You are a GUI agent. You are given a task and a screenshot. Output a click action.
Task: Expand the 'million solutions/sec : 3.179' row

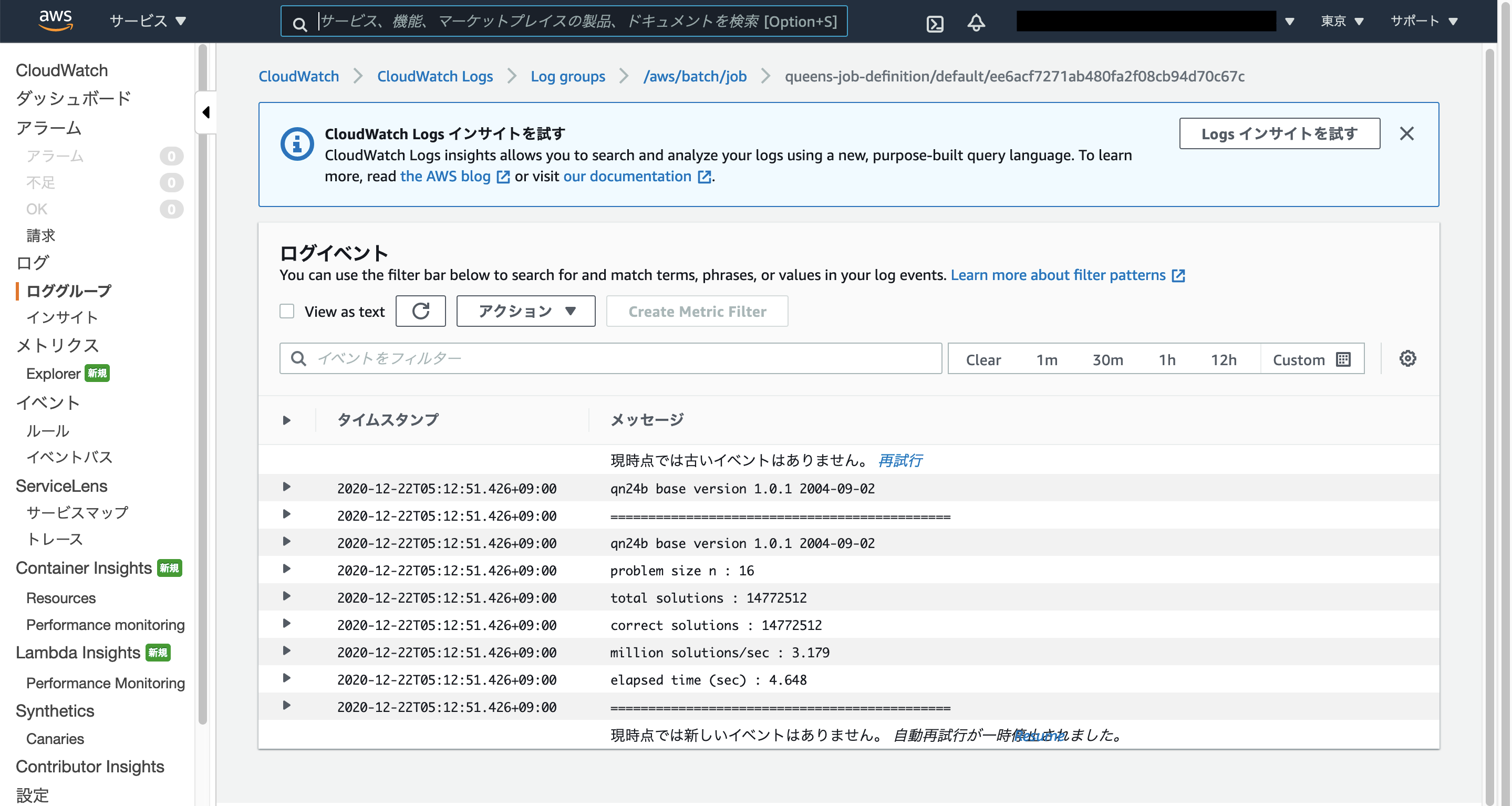click(x=286, y=650)
